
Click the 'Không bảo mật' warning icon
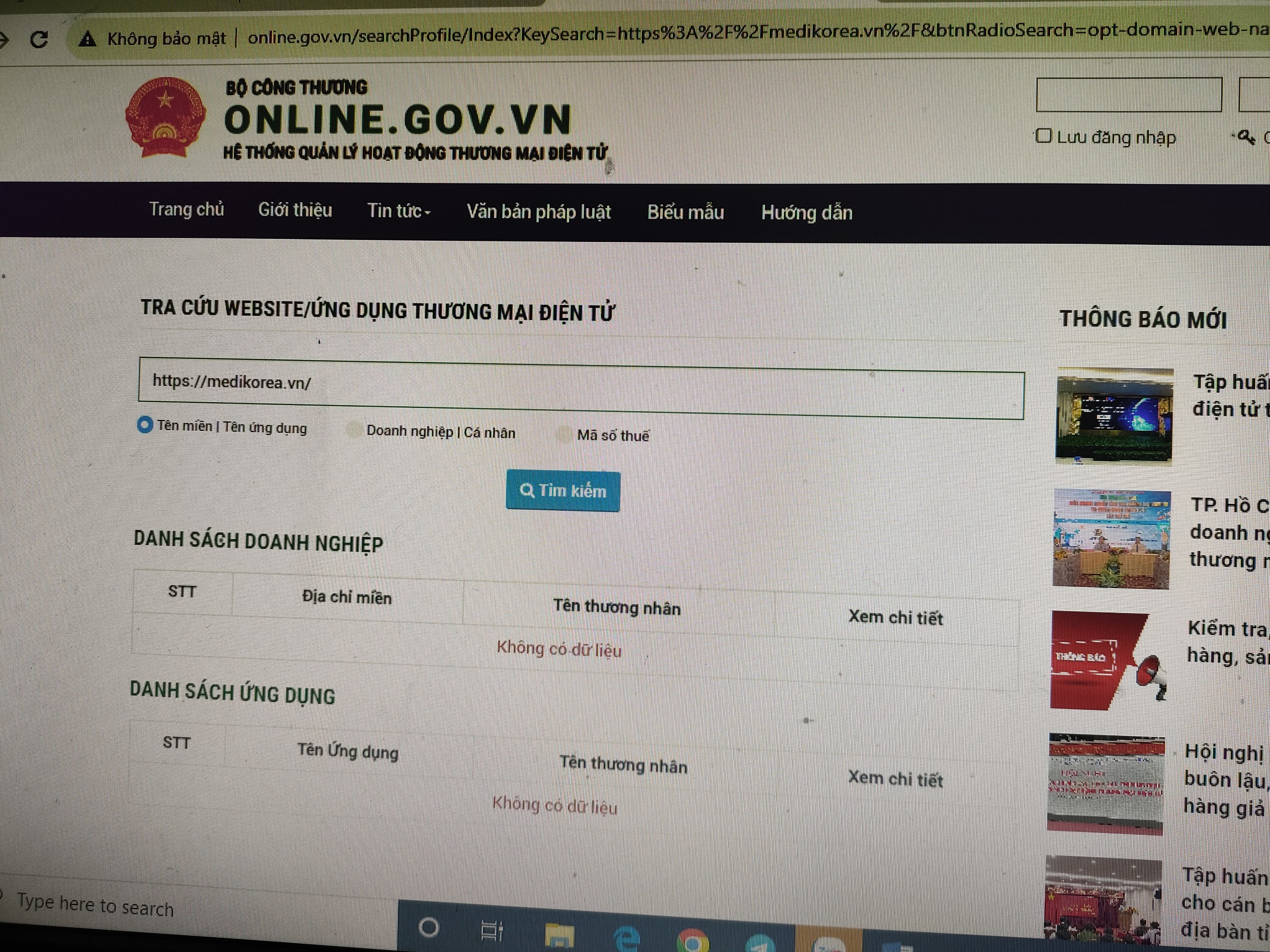(x=87, y=39)
